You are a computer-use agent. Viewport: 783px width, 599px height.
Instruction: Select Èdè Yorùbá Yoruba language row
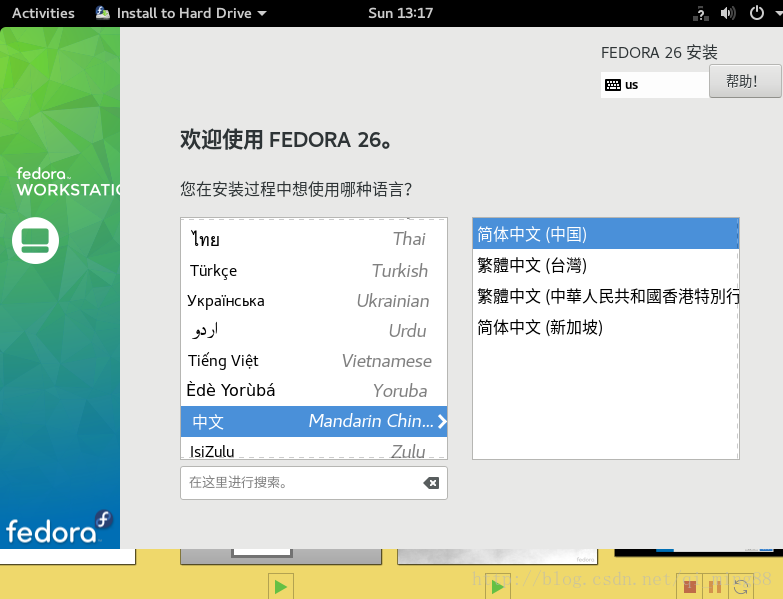314,391
